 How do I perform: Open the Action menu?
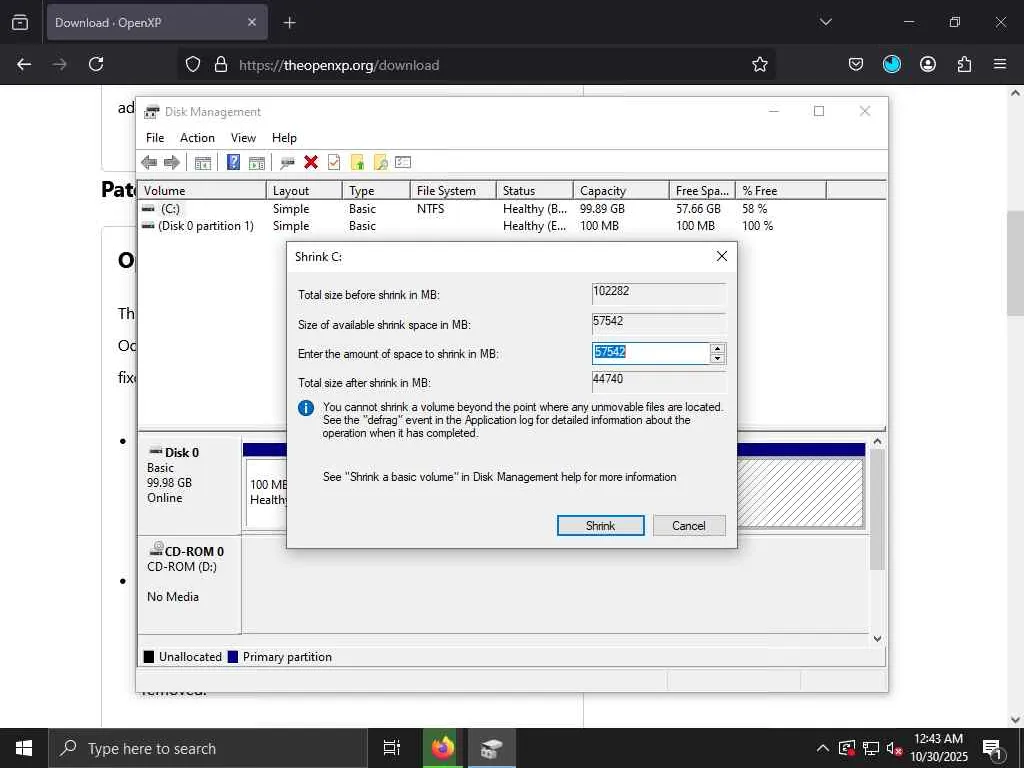(x=197, y=138)
